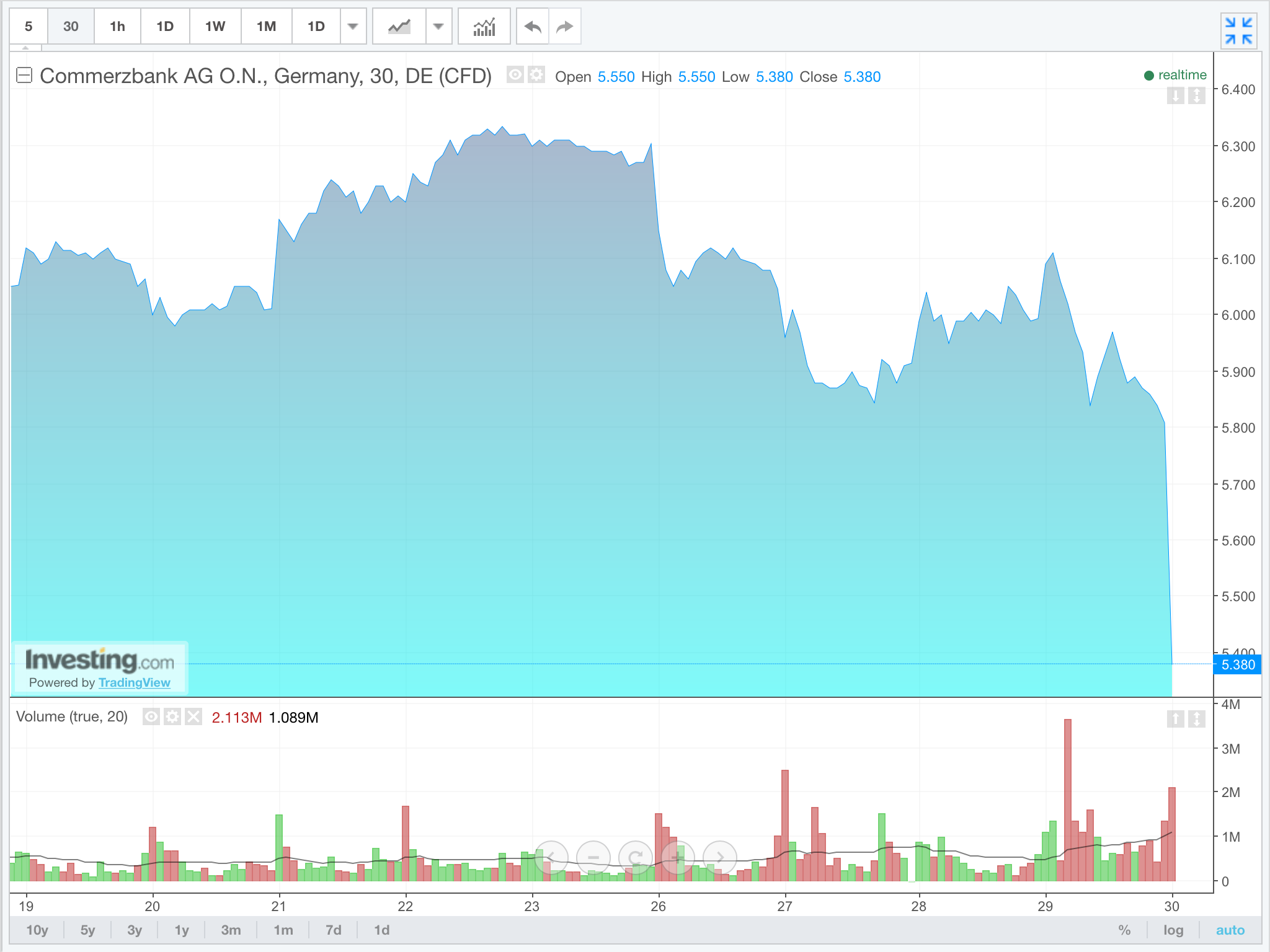Toggle auto scale mode
Image resolution: width=1270 pixels, height=952 pixels.
[1230, 930]
